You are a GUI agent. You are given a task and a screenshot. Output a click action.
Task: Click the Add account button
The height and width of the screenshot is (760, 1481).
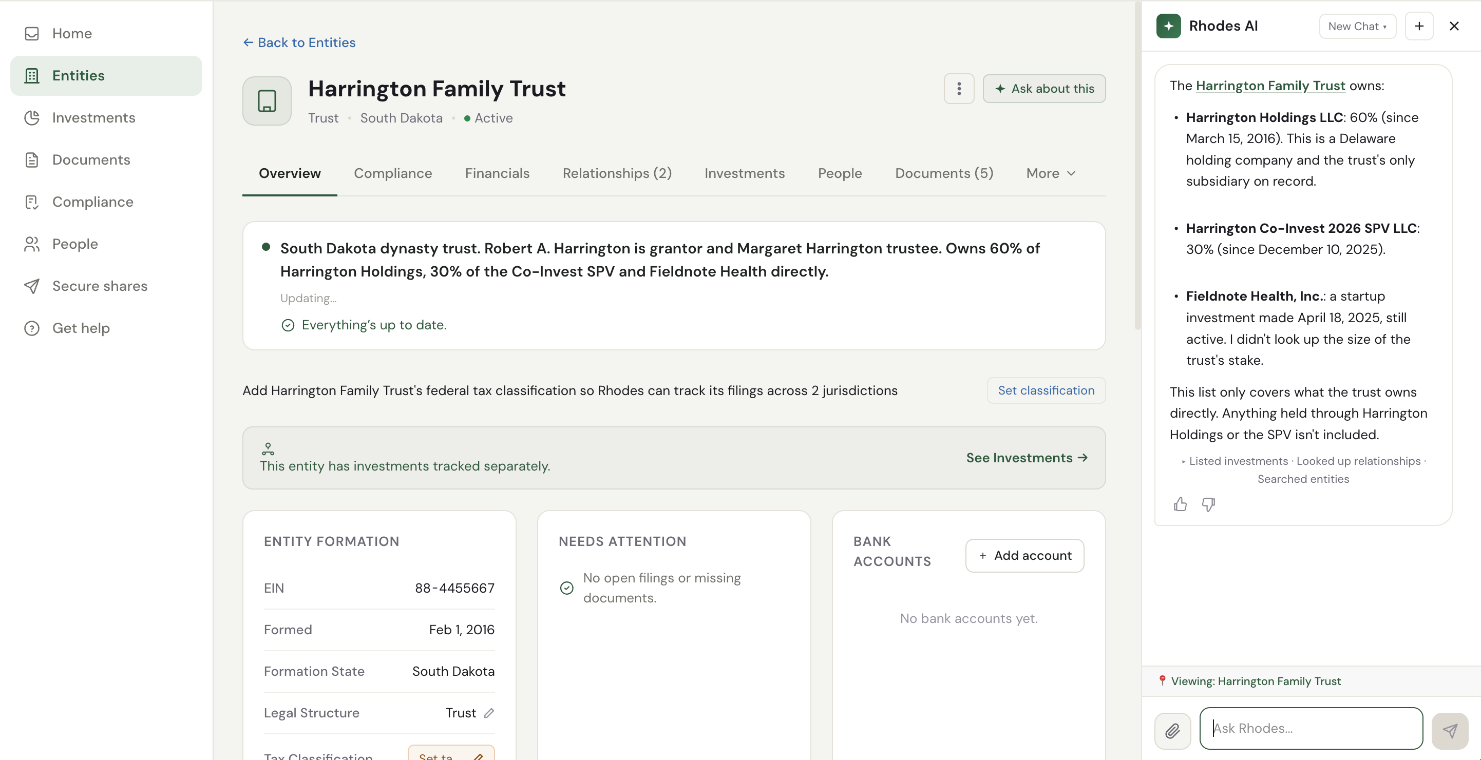point(1025,556)
